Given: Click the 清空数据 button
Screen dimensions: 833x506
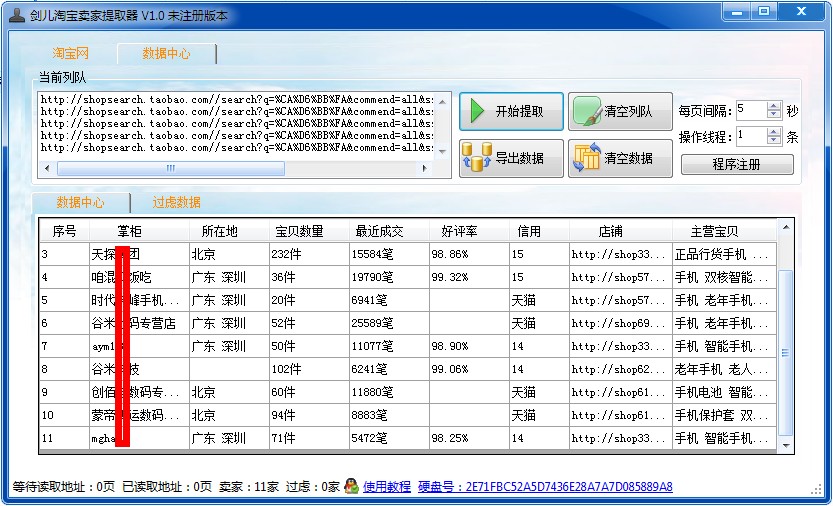Looking at the screenshot, I should (620, 158).
